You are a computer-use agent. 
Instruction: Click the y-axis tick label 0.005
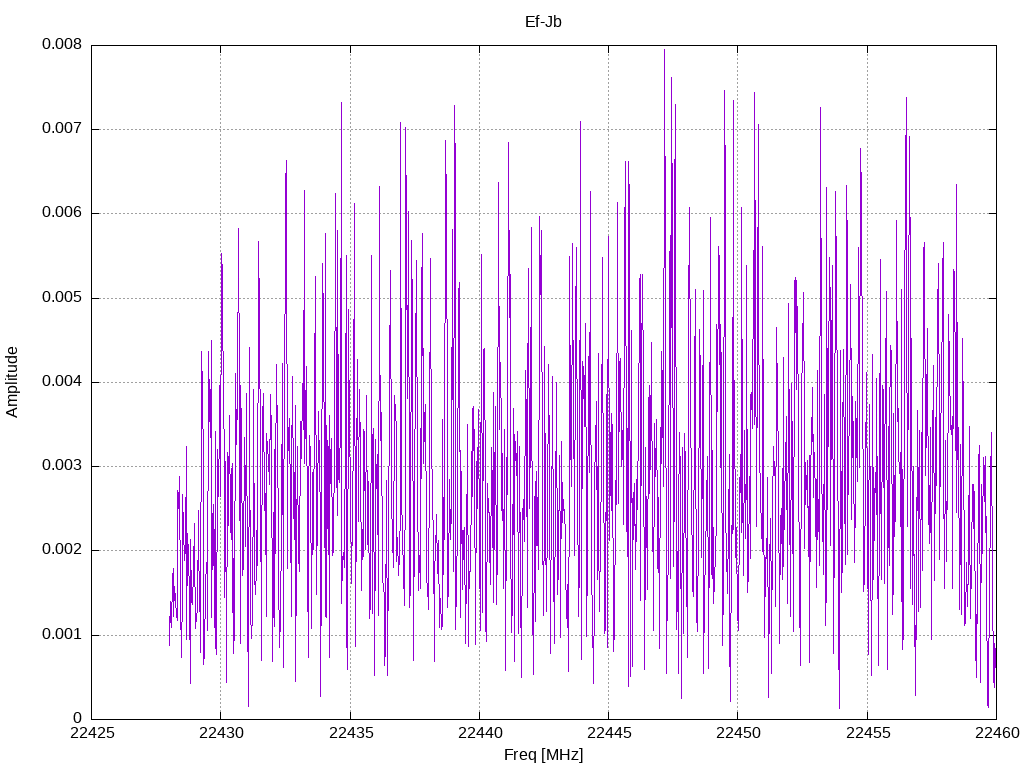click(62, 298)
